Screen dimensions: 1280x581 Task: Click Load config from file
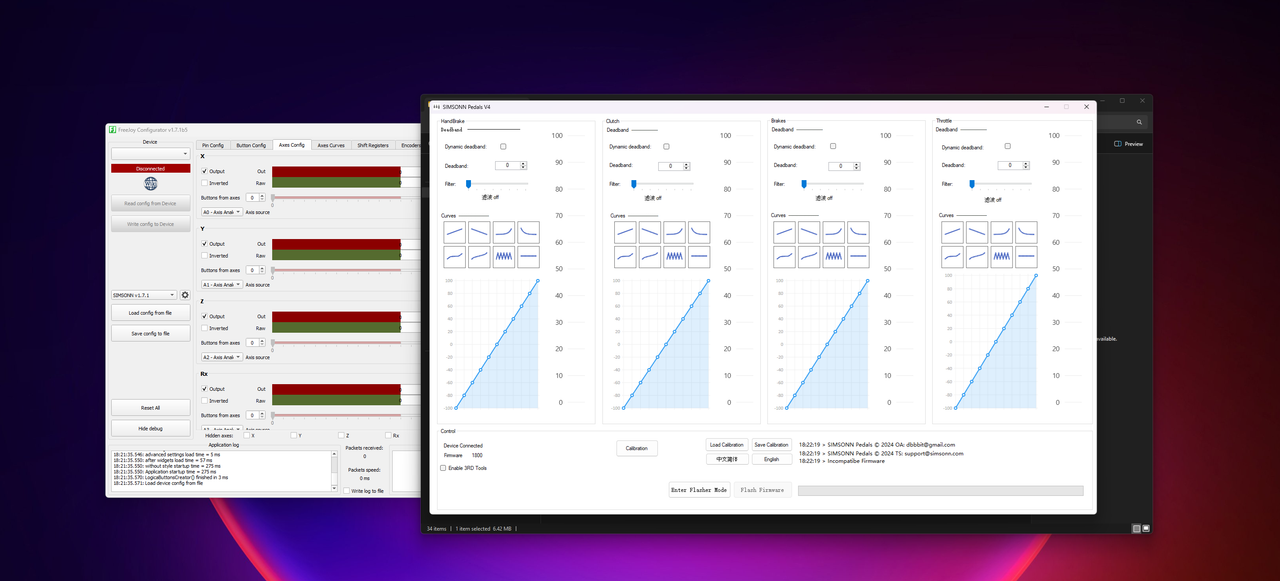[x=151, y=313]
